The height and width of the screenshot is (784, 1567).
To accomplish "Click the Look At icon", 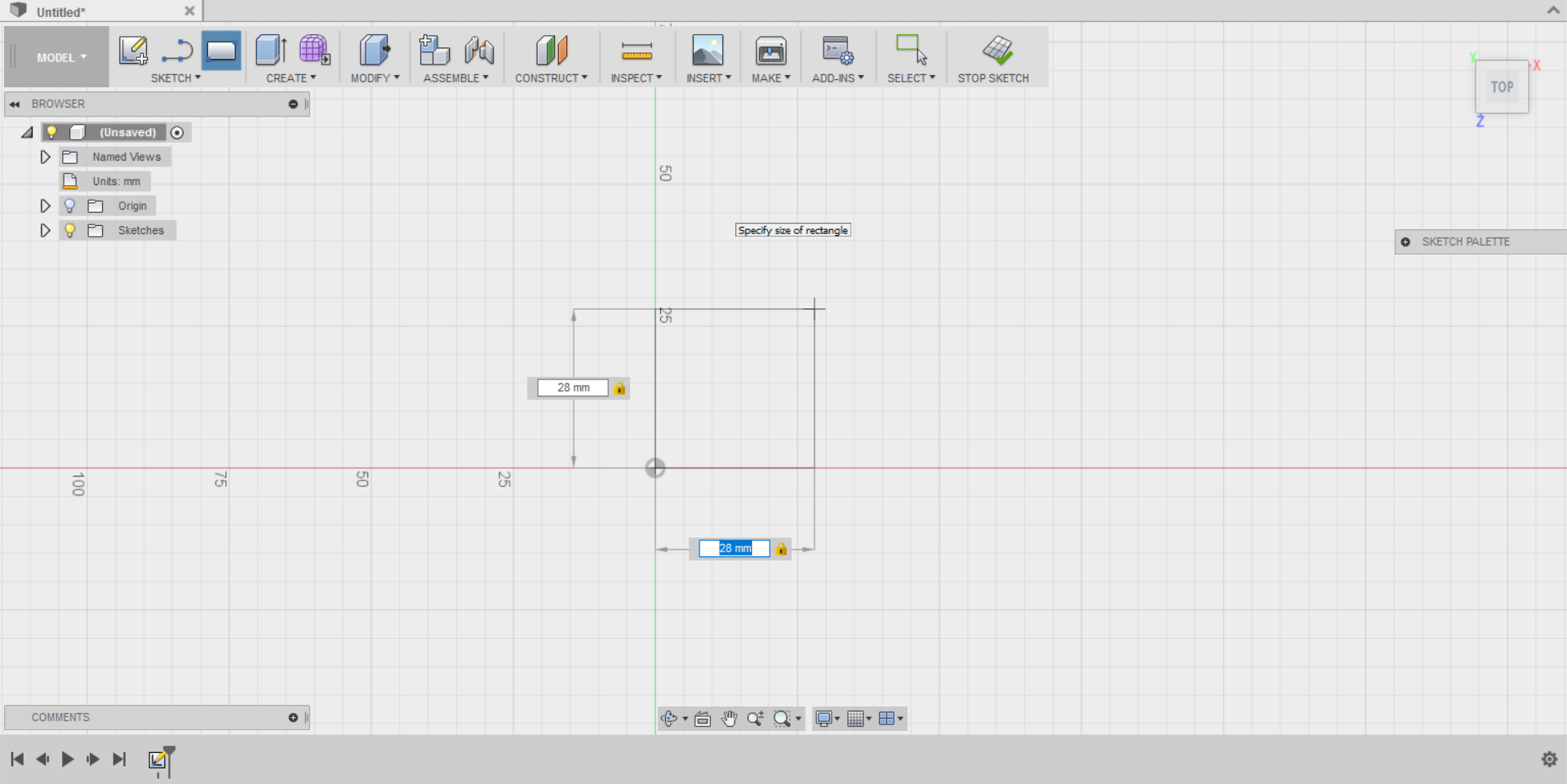I will coord(703,719).
